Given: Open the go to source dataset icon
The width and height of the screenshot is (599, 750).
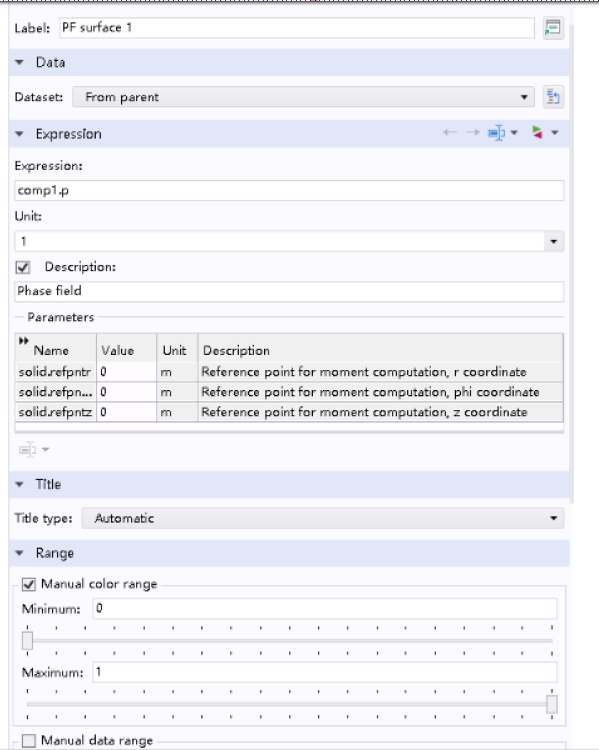Looking at the screenshot, I should (553, 97).
